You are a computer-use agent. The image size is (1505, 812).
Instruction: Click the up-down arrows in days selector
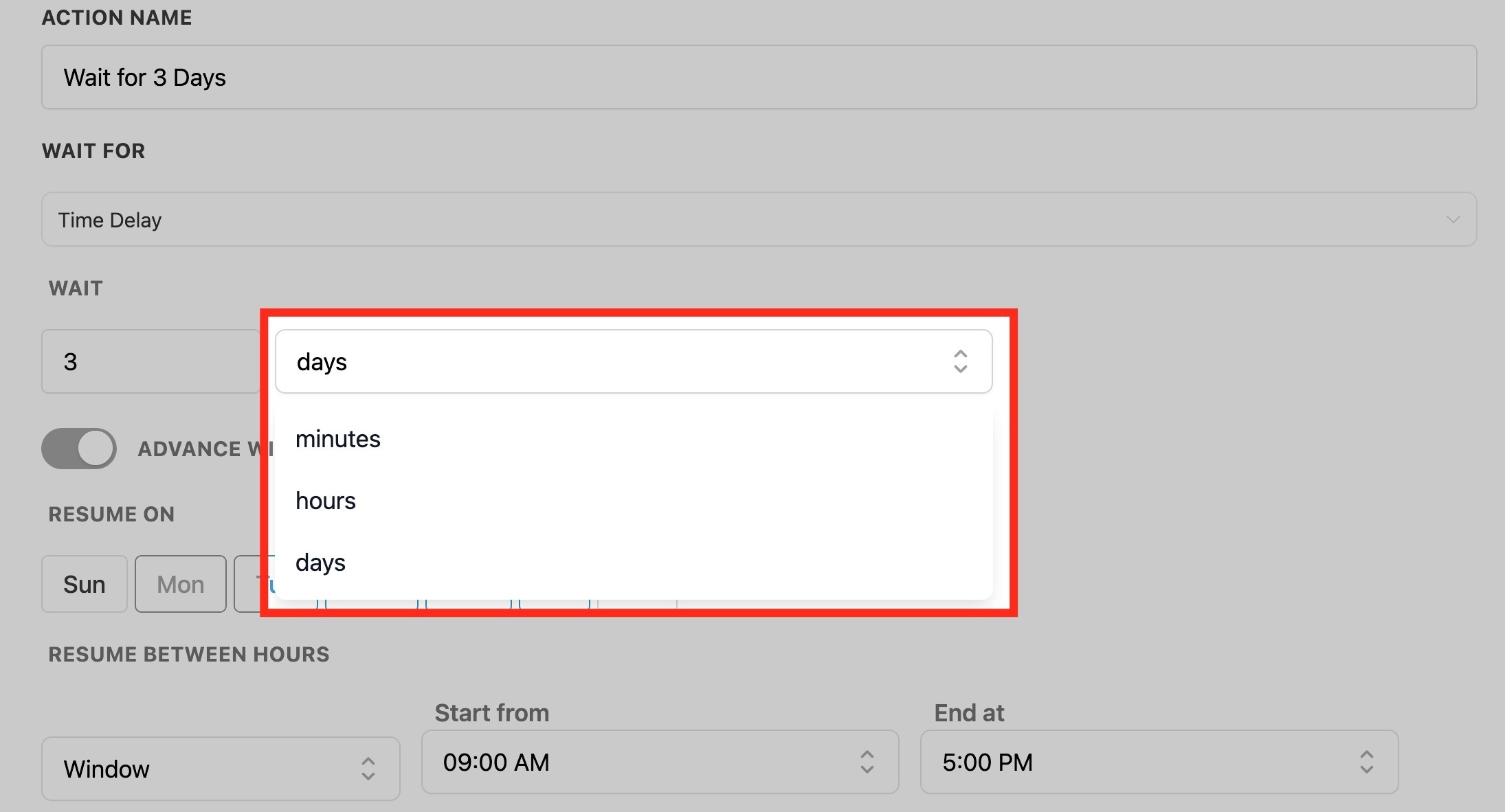tap(960, 361)
